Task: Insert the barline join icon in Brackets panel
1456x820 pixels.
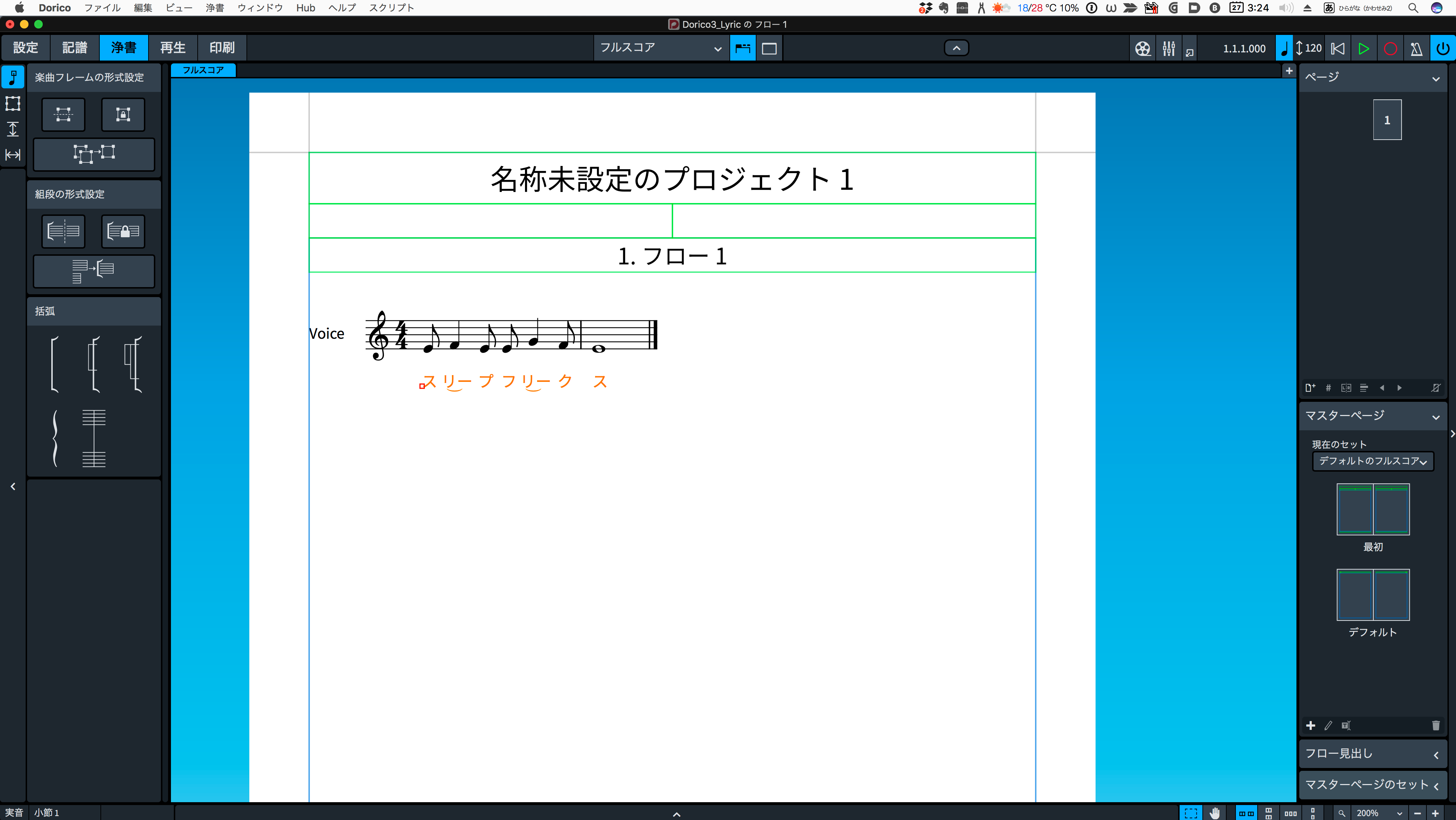Action: click(94, 438)
